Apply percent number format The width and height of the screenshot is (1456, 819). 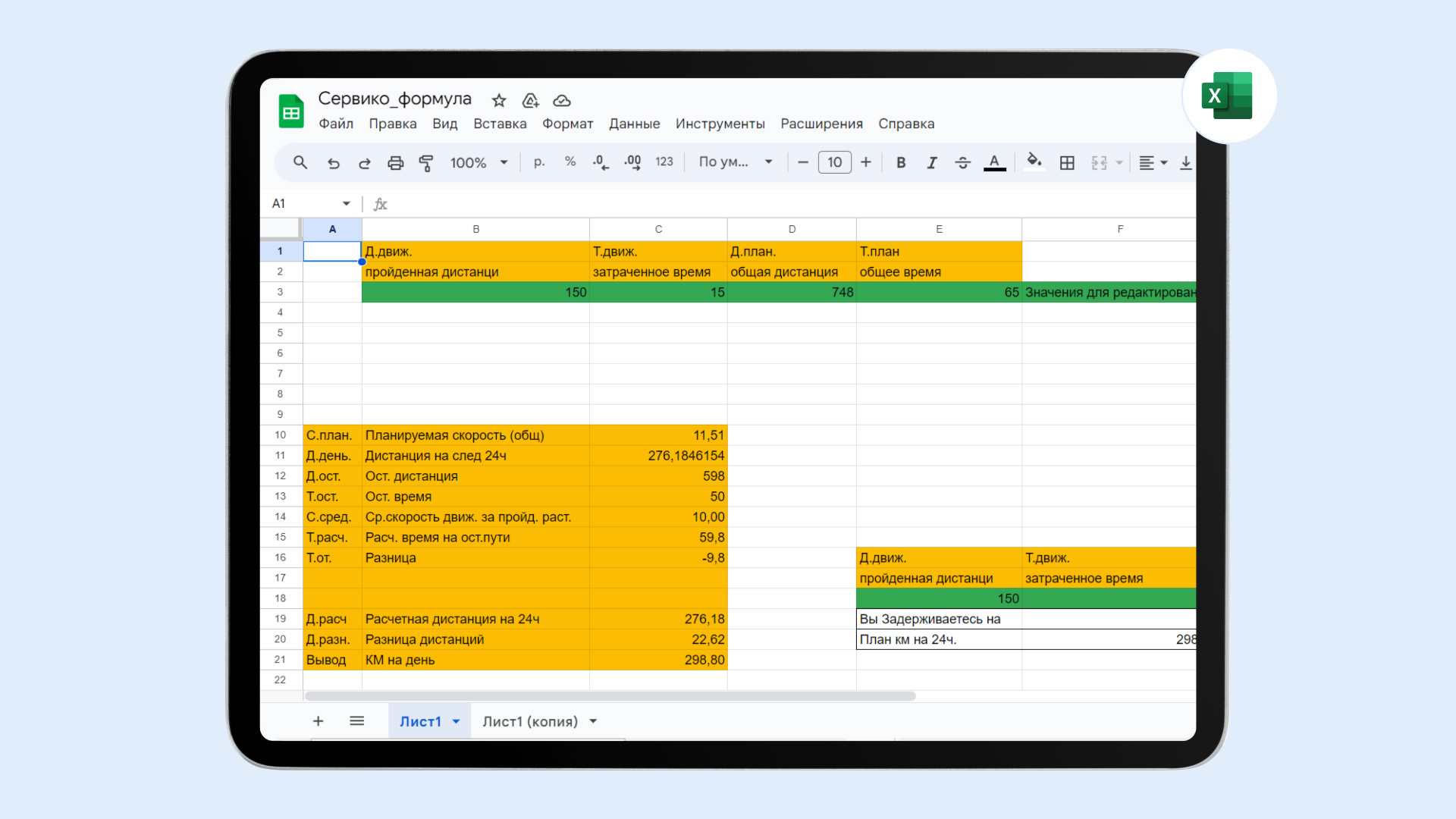click(570, 162)
